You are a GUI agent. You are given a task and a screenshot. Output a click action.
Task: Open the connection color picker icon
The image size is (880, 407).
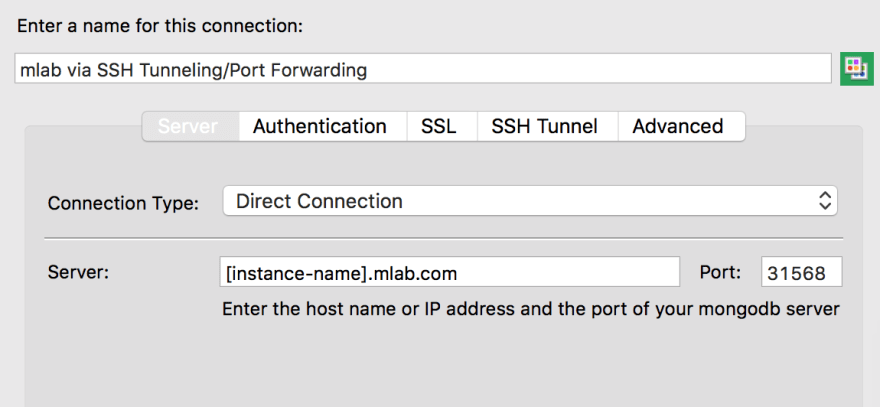[856, 69]
